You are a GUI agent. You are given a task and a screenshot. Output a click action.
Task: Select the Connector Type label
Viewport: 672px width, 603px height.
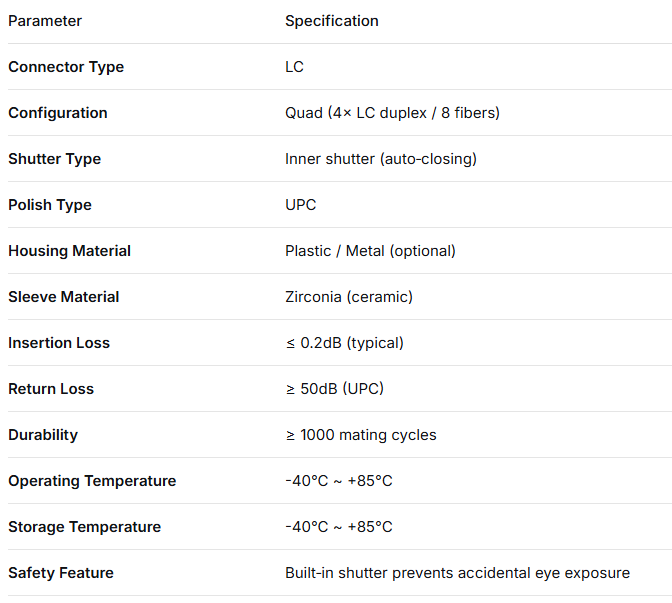66,67
